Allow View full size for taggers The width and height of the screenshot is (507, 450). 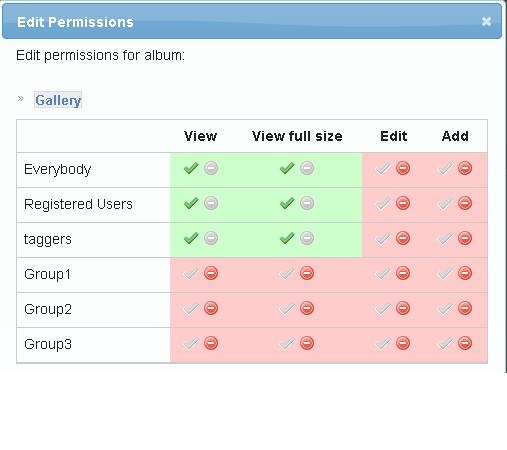(287, 238)
